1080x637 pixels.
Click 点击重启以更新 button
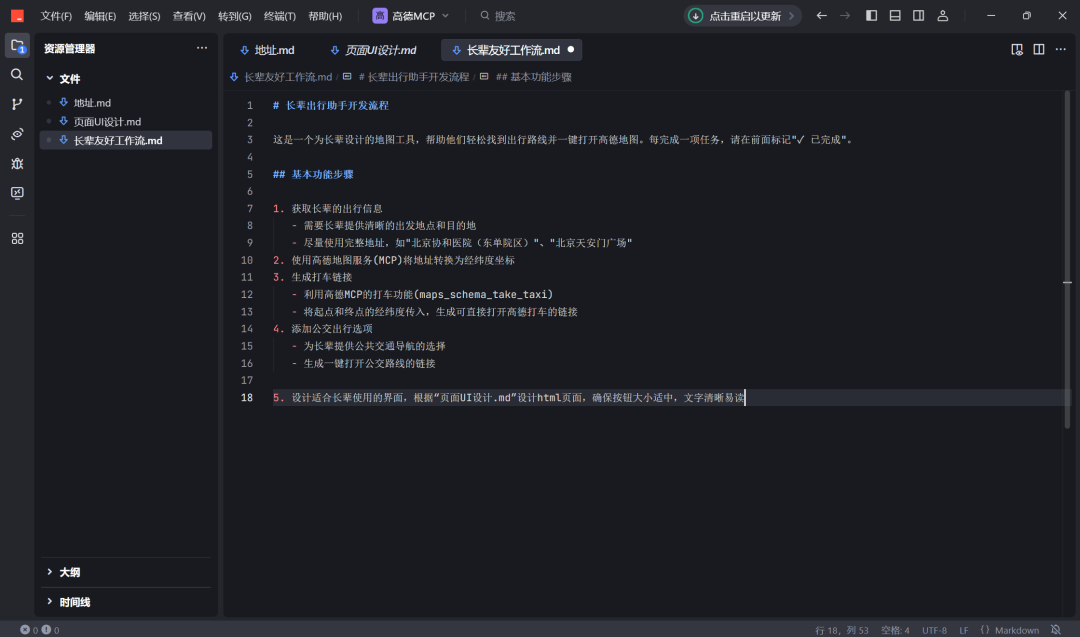coord(742,15)
